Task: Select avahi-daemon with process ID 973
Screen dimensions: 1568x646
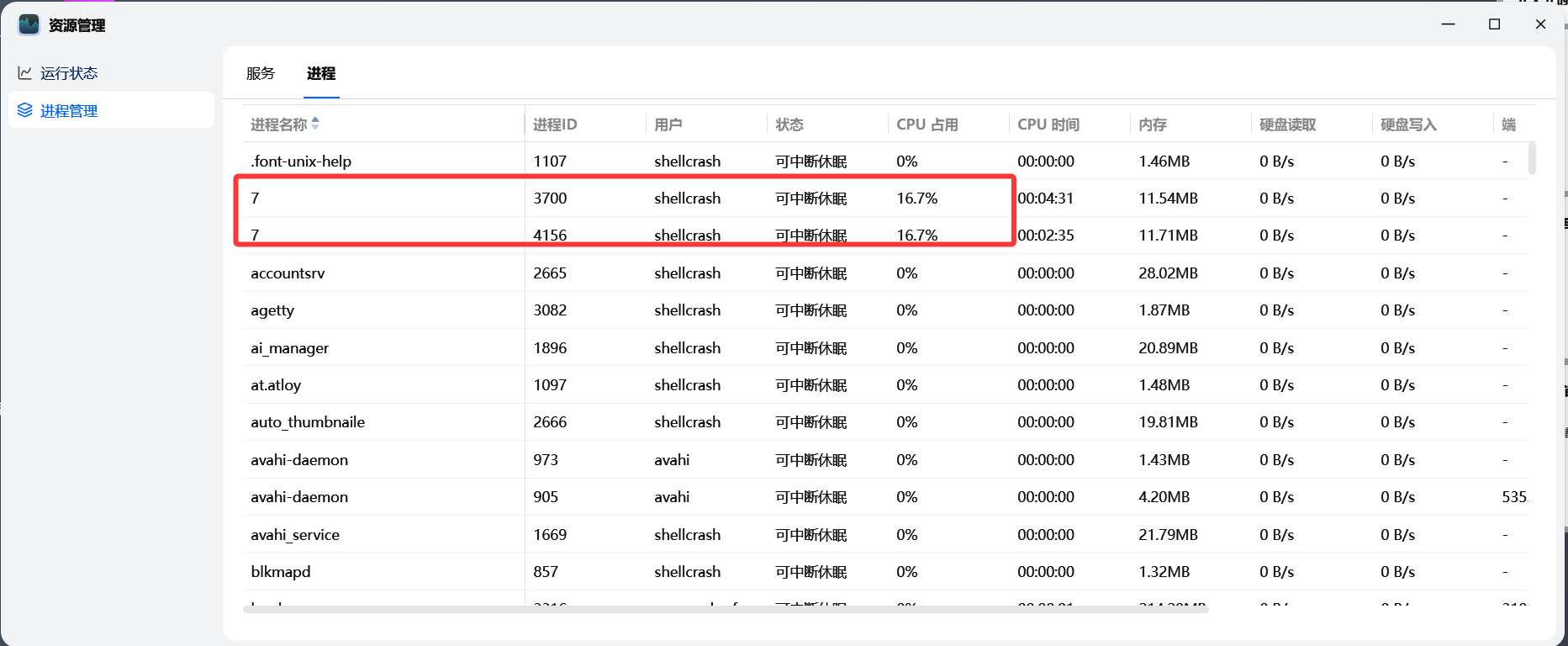Action: (299, 460)
